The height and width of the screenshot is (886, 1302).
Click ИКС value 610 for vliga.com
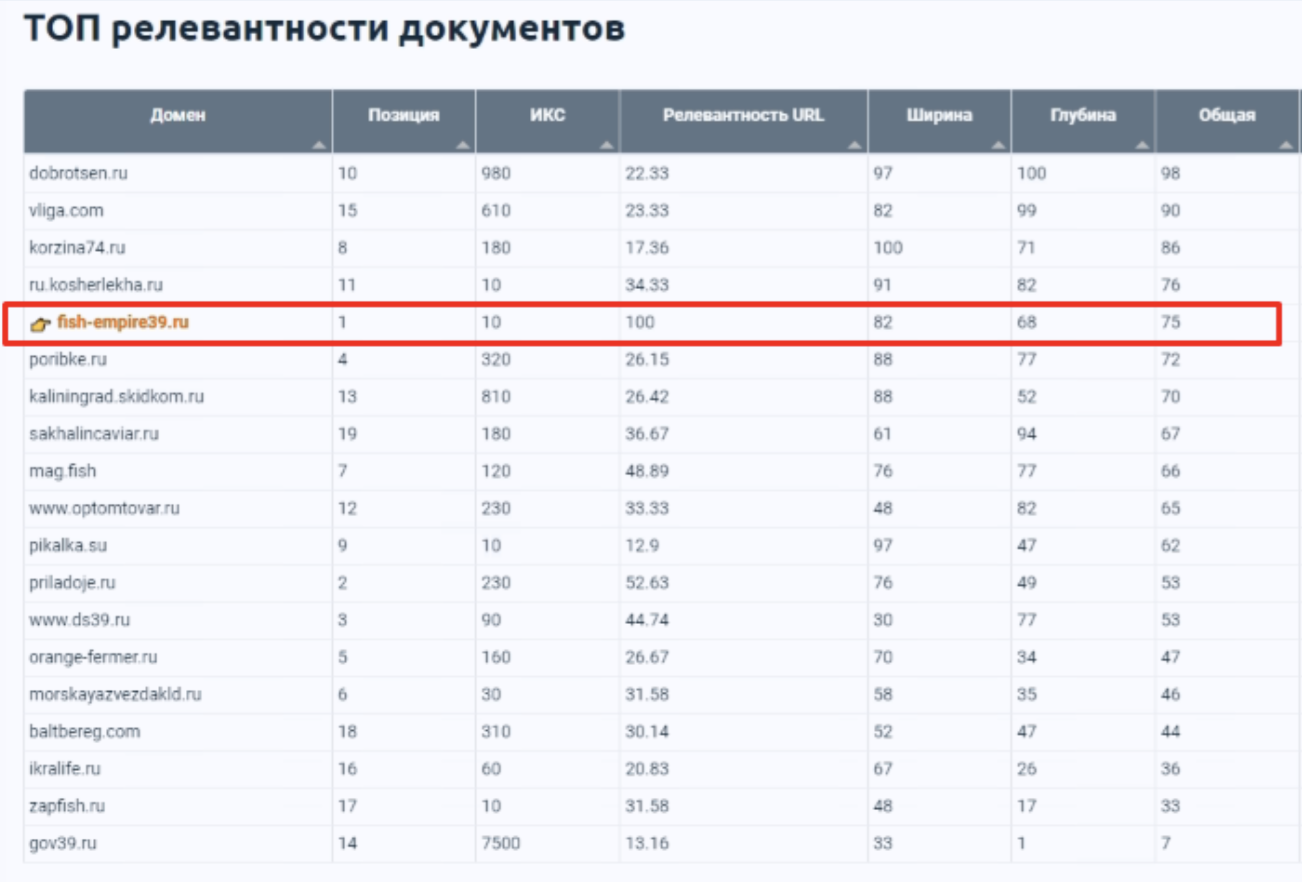coord(496,211)
